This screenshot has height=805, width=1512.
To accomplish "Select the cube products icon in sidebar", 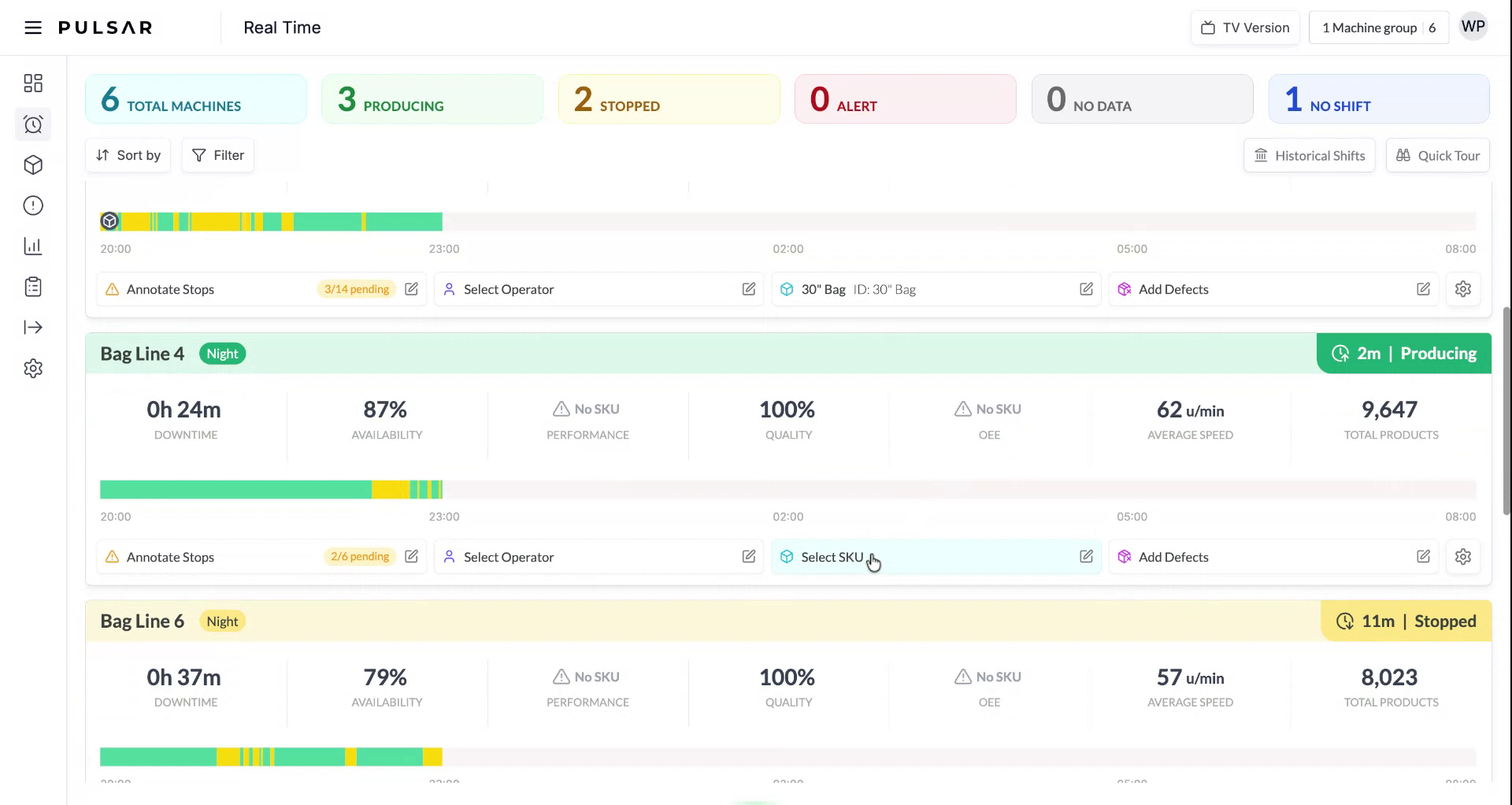I will (x=33, y=165).
